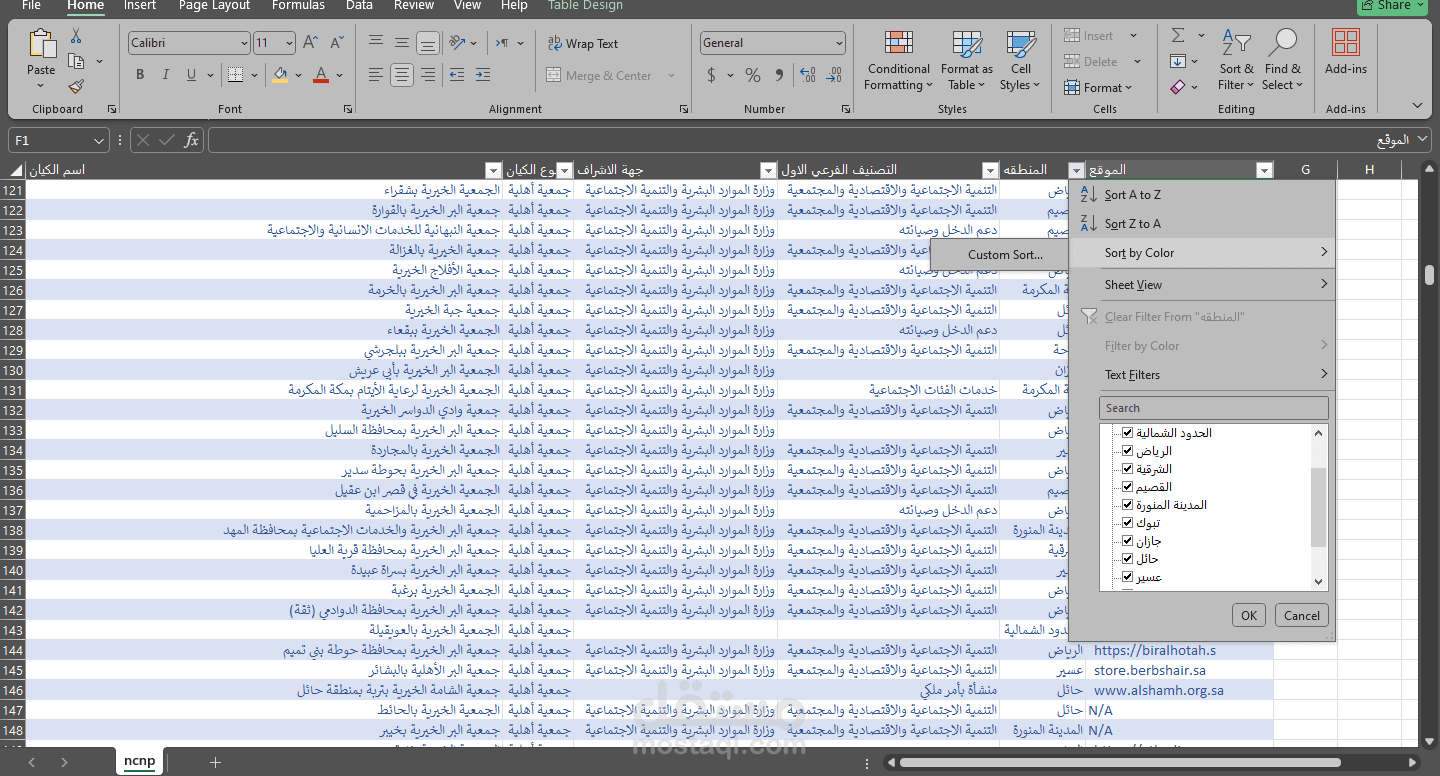
Task: Select the Format Painter brush
Action: (76, 86)
